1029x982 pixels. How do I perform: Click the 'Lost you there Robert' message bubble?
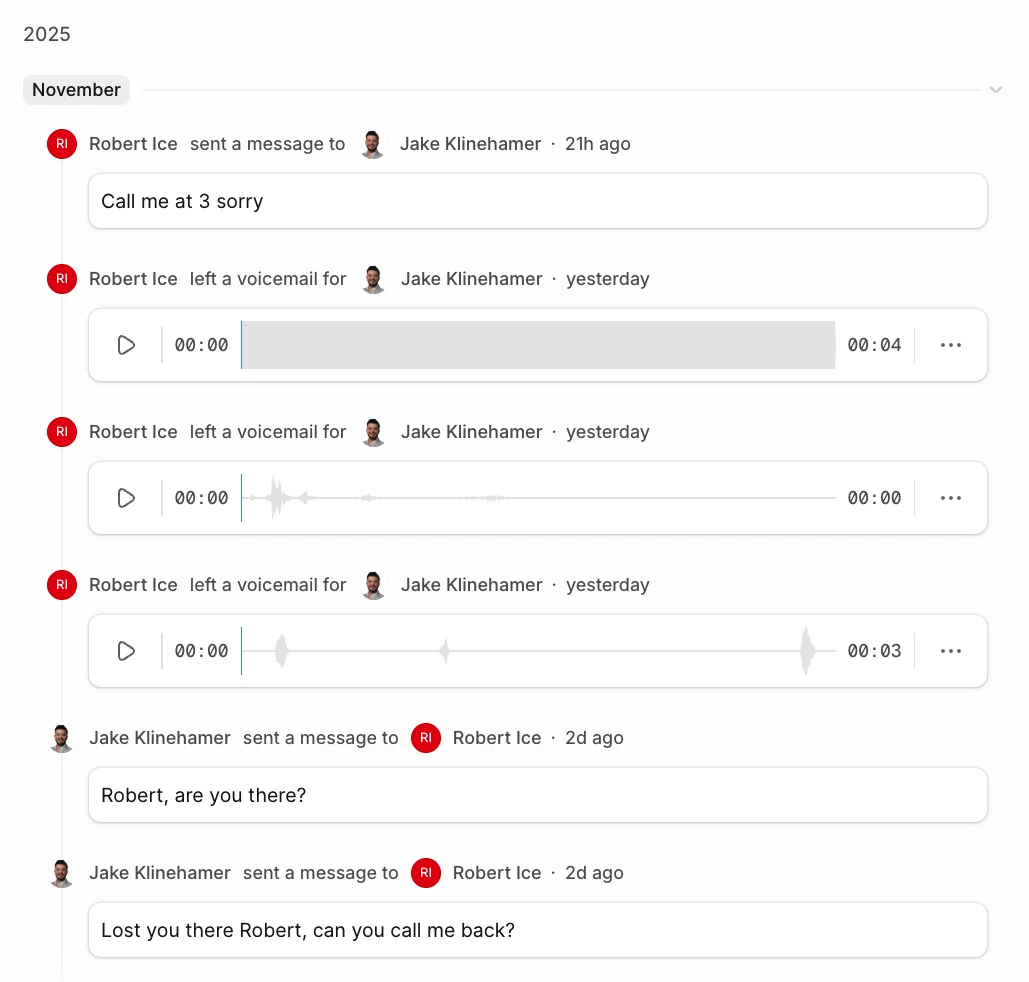tap(538, 929)
